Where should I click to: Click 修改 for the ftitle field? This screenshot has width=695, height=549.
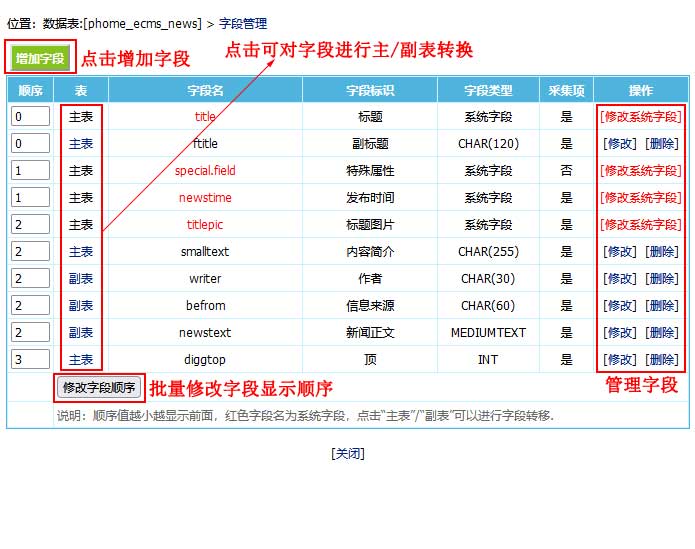pos(620,144)
